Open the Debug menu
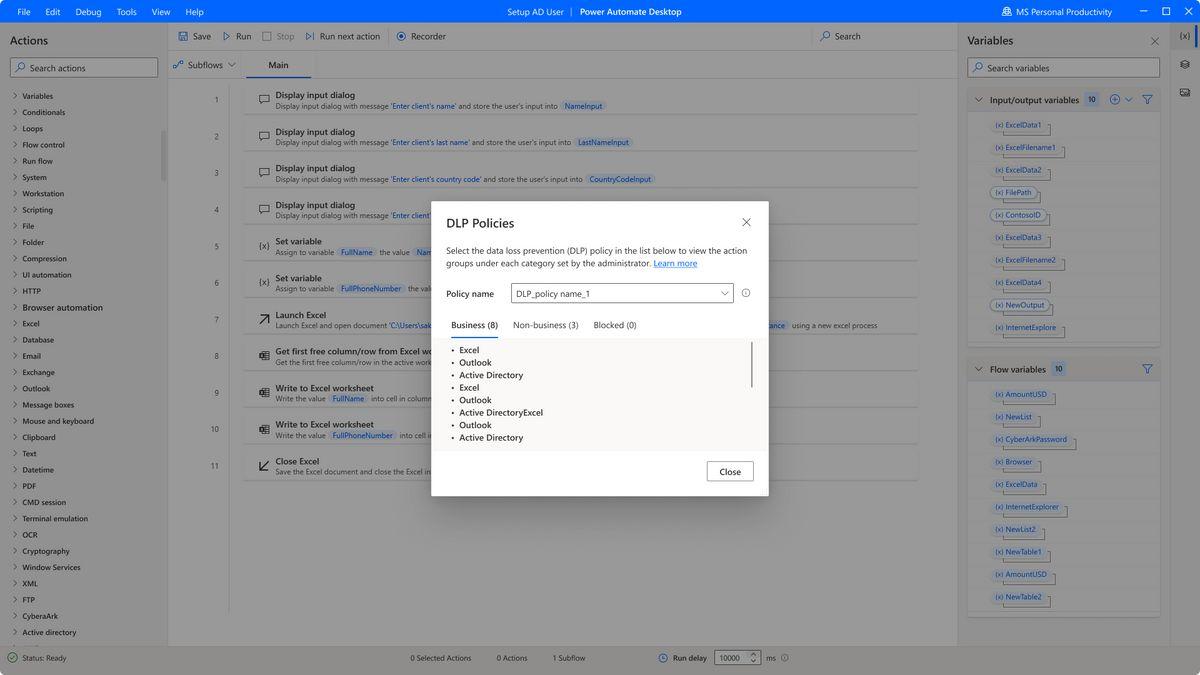This screenshot has height=675, width=1200. 88,12
